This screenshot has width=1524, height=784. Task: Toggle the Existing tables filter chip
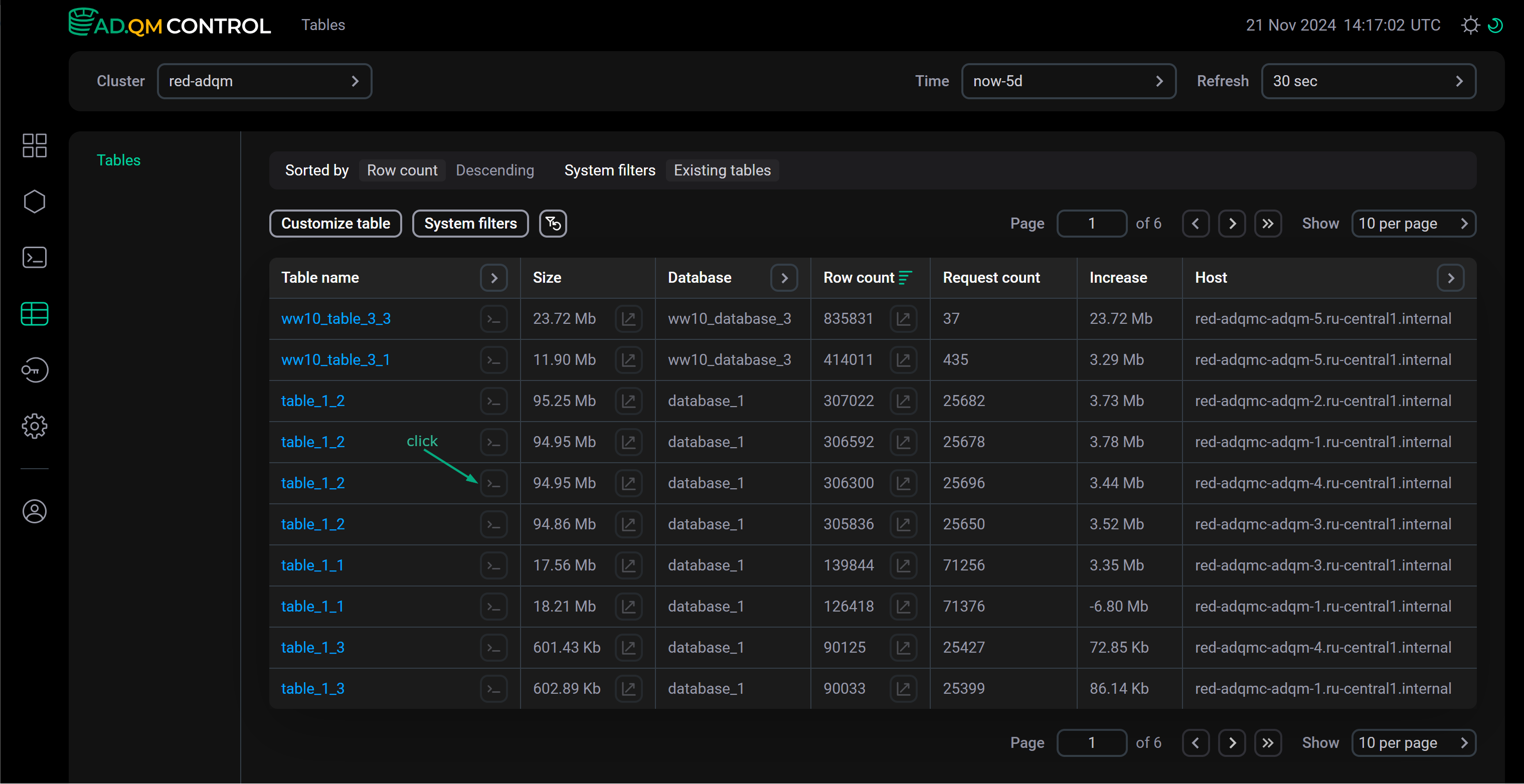pos(722,170)
